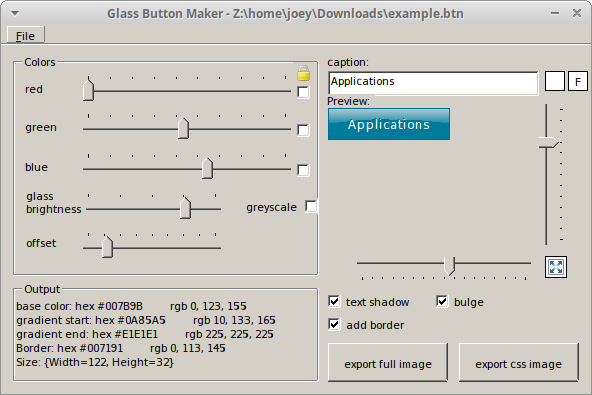Click the white caption color swatch
This screenshot has width=592, height=395.
click(x=555, y=82)
